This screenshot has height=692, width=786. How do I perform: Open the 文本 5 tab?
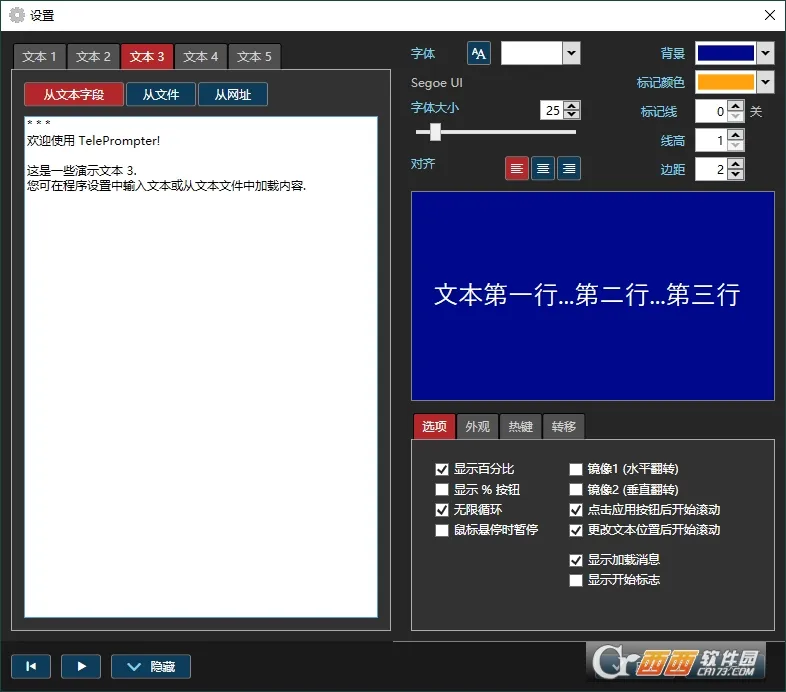(254, 57)
